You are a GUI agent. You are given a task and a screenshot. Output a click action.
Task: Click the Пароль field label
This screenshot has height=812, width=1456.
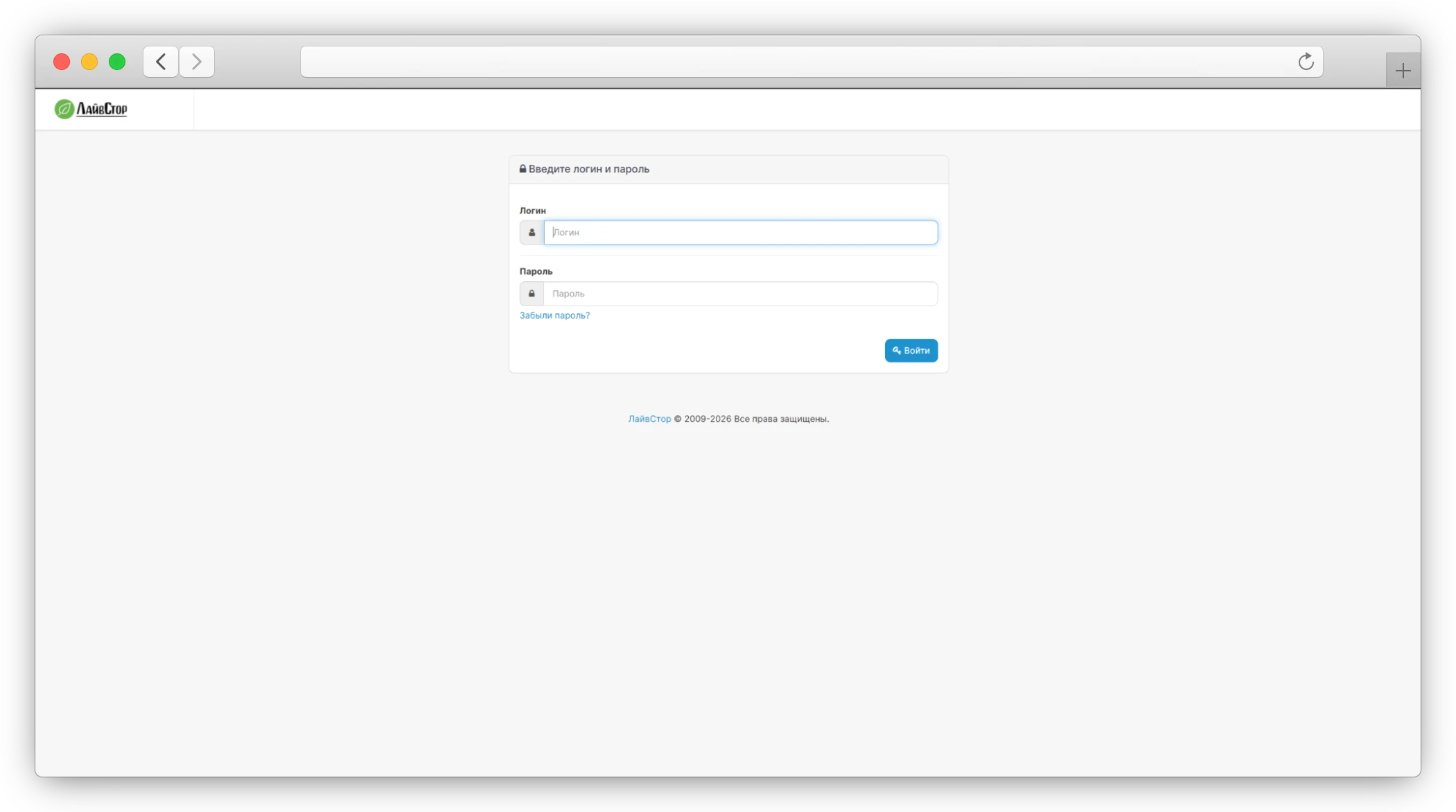tap(536, 272)
